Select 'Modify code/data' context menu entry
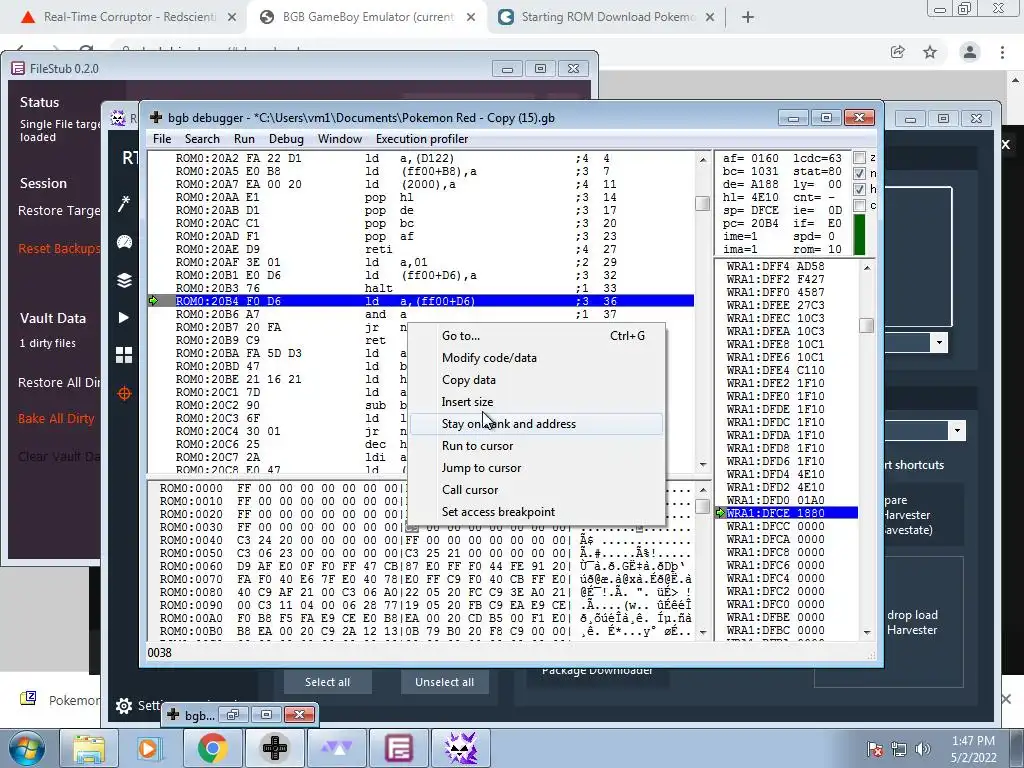The image size is (1024, 768). pos(536,358)
